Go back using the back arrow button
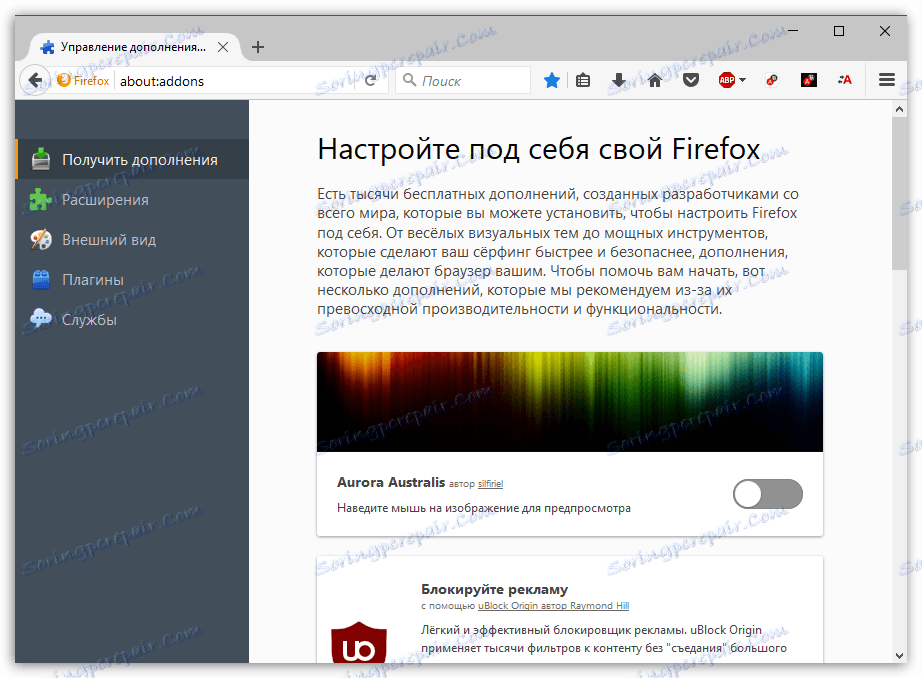Image resolution: width=922 pixels, height=678 pixels. (x=34, y=81)
